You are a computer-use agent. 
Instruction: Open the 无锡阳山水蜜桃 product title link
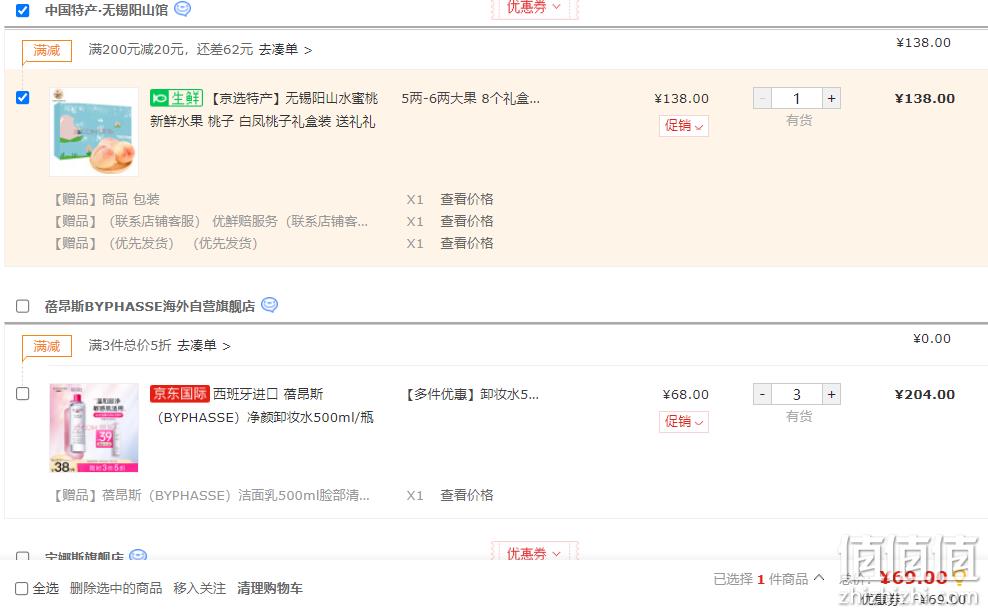263,110
